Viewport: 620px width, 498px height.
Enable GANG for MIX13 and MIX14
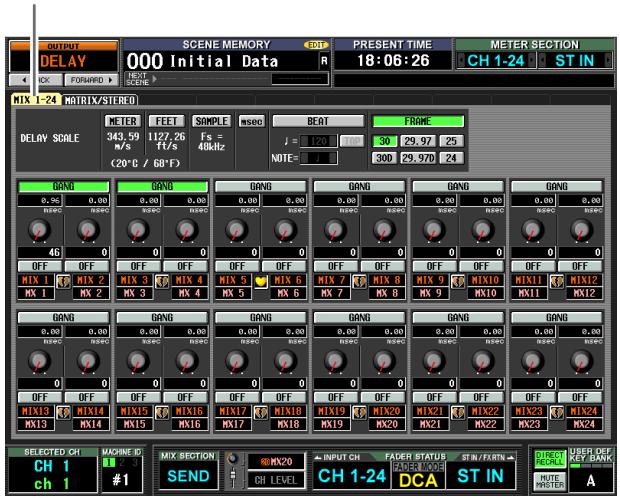point(63,318)
